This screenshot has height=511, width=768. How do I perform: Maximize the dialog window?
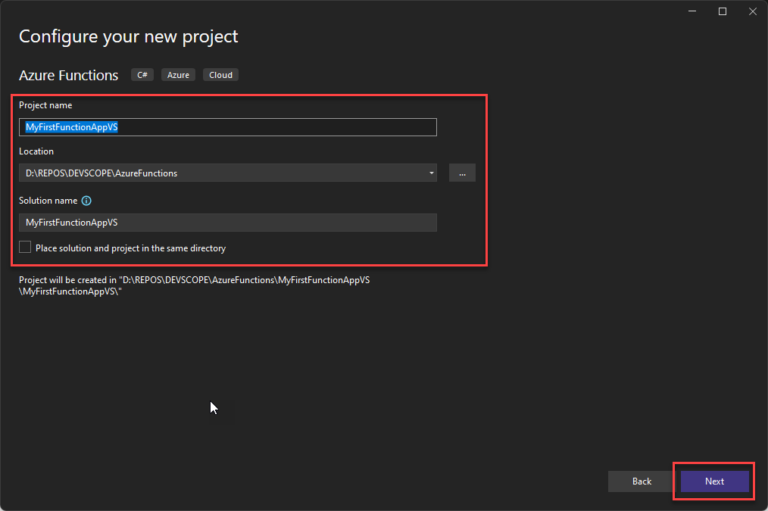[722, 11]
